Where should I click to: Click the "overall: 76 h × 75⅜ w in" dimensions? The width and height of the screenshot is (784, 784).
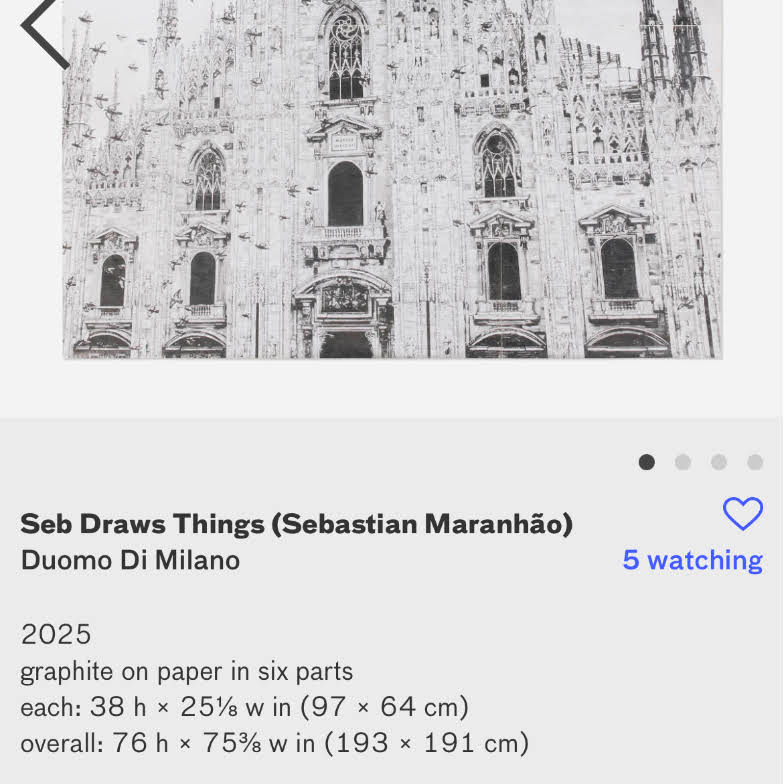[155, 743]
